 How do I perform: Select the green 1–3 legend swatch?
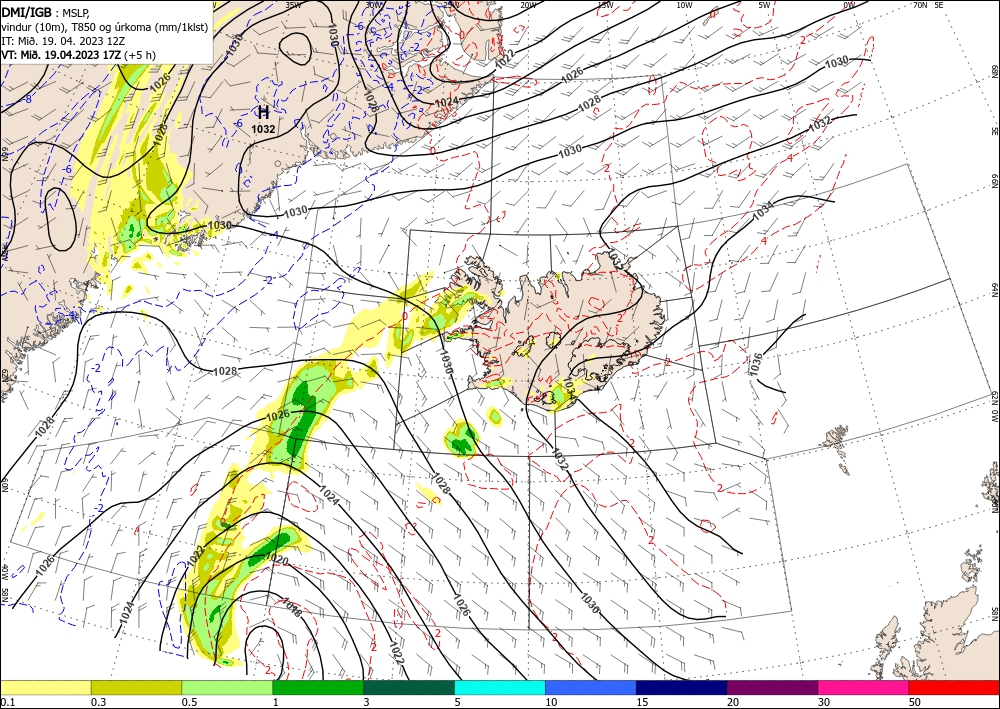(318, 688)
